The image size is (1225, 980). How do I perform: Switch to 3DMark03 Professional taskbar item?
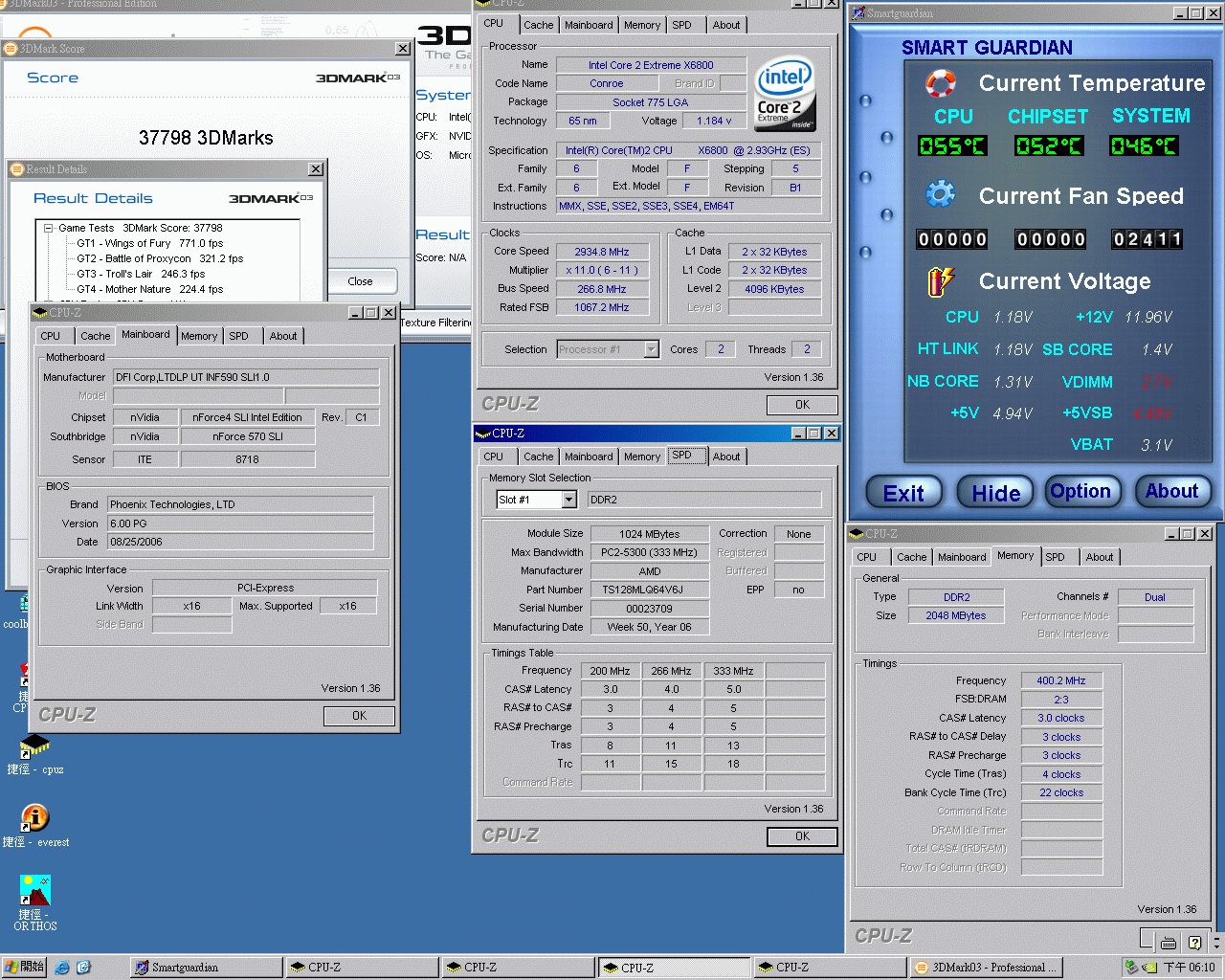coord(986,968)
